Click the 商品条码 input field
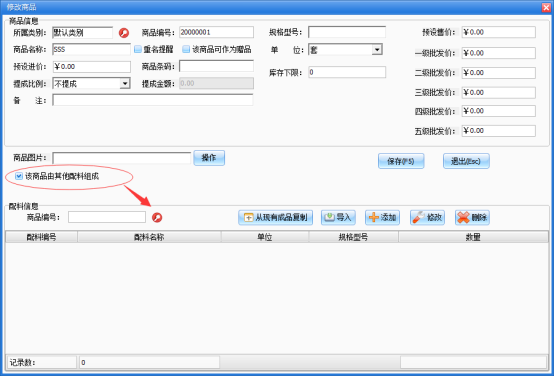Image resolution: width=554 pixels, height=376 pixels. pos(216,66)
